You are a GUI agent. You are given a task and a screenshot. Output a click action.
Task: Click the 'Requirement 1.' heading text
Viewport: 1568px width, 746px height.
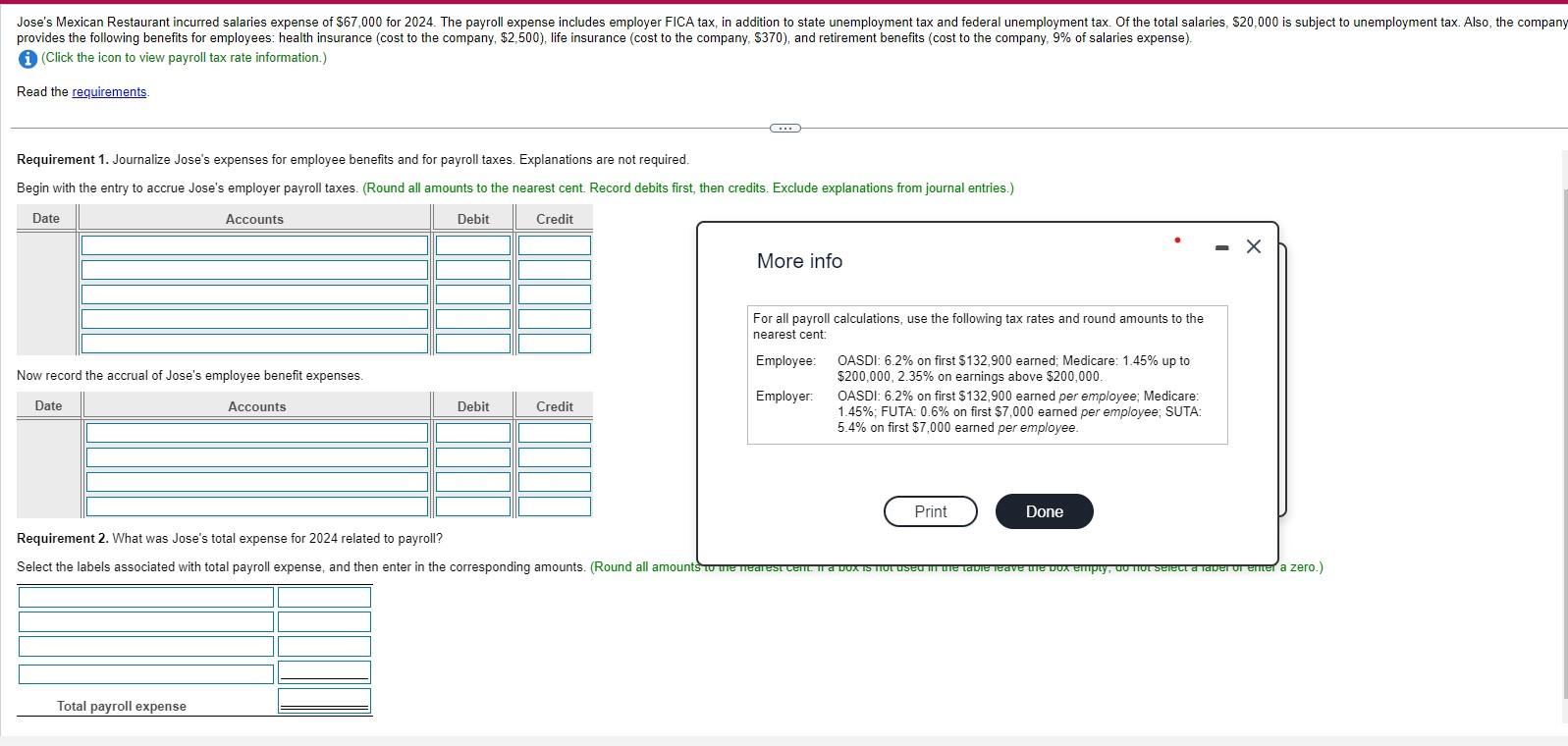pyautogui.click(x=63, y=160)
